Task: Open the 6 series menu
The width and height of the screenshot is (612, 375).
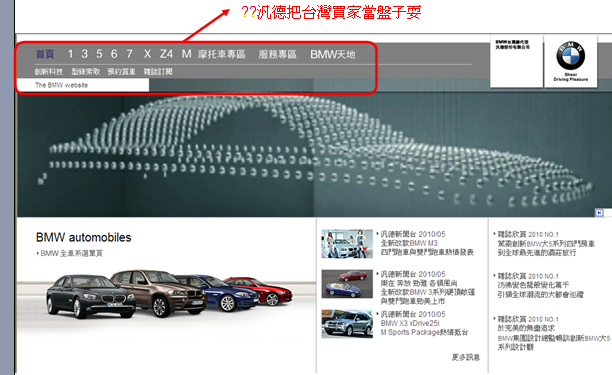Action: pos(114,54)
